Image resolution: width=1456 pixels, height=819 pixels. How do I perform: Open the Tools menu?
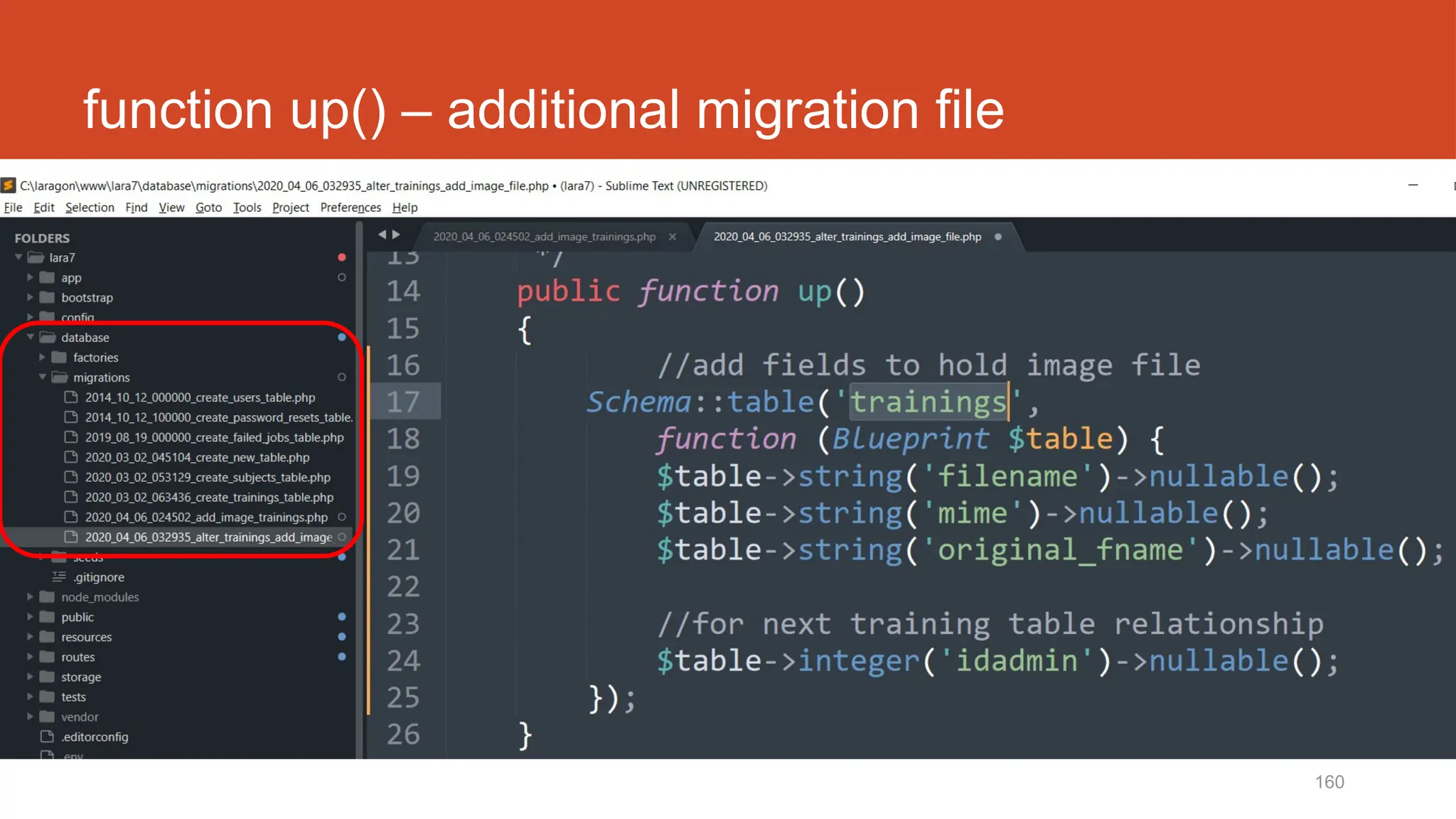point(247,207)
